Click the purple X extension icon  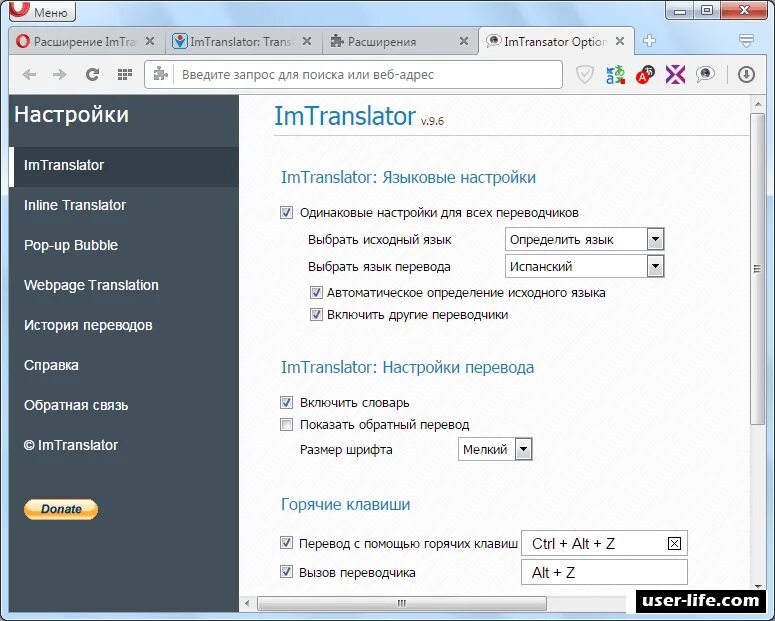(675, 75)
